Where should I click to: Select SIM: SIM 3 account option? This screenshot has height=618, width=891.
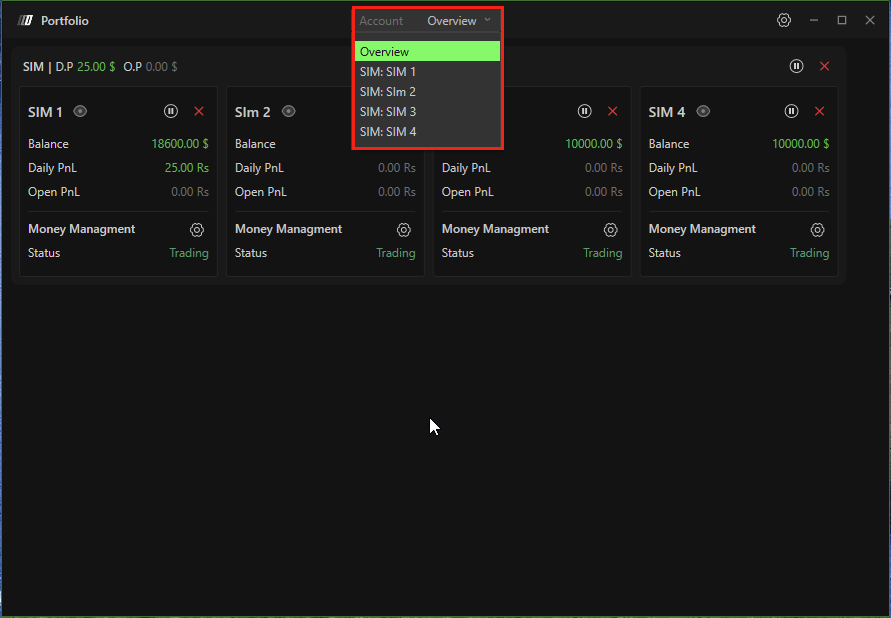[427, 112]
